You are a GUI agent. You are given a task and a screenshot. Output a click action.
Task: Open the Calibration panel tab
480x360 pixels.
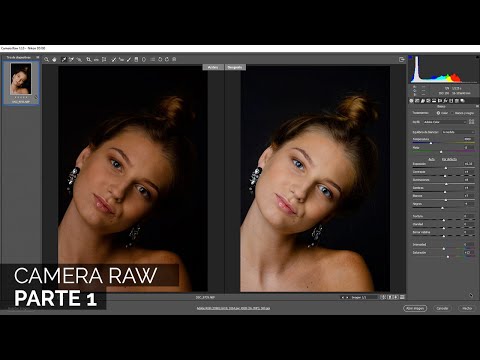451,101
